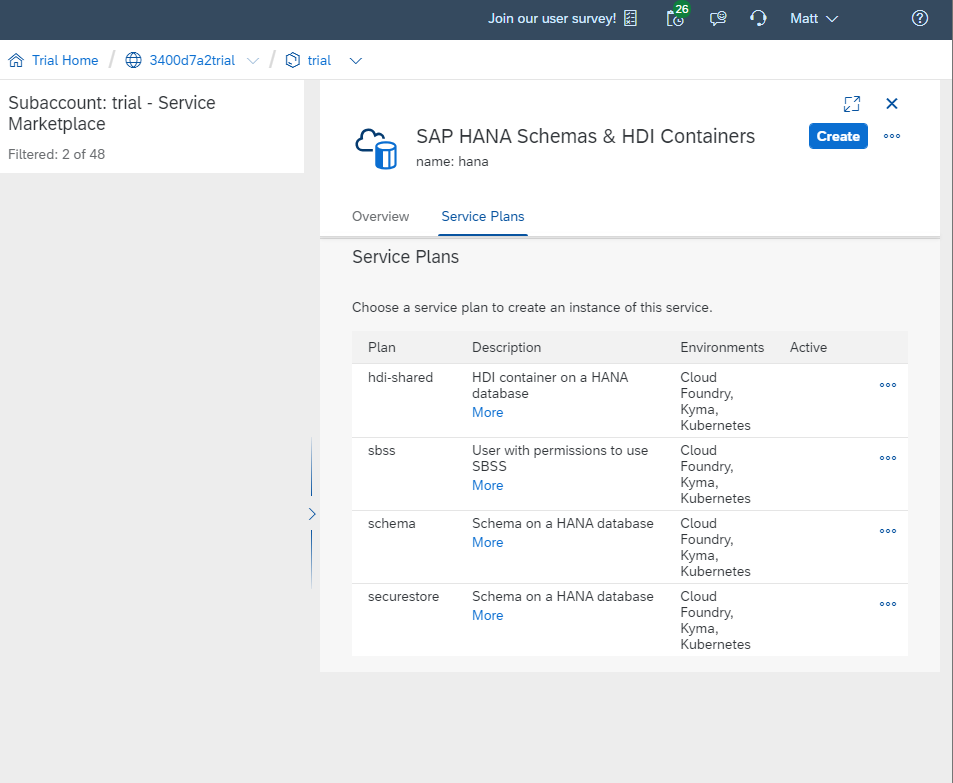Expand the collapsed side panel arrow
The width and height of the screenshot is (953, 783).
(x=311, y=514)
